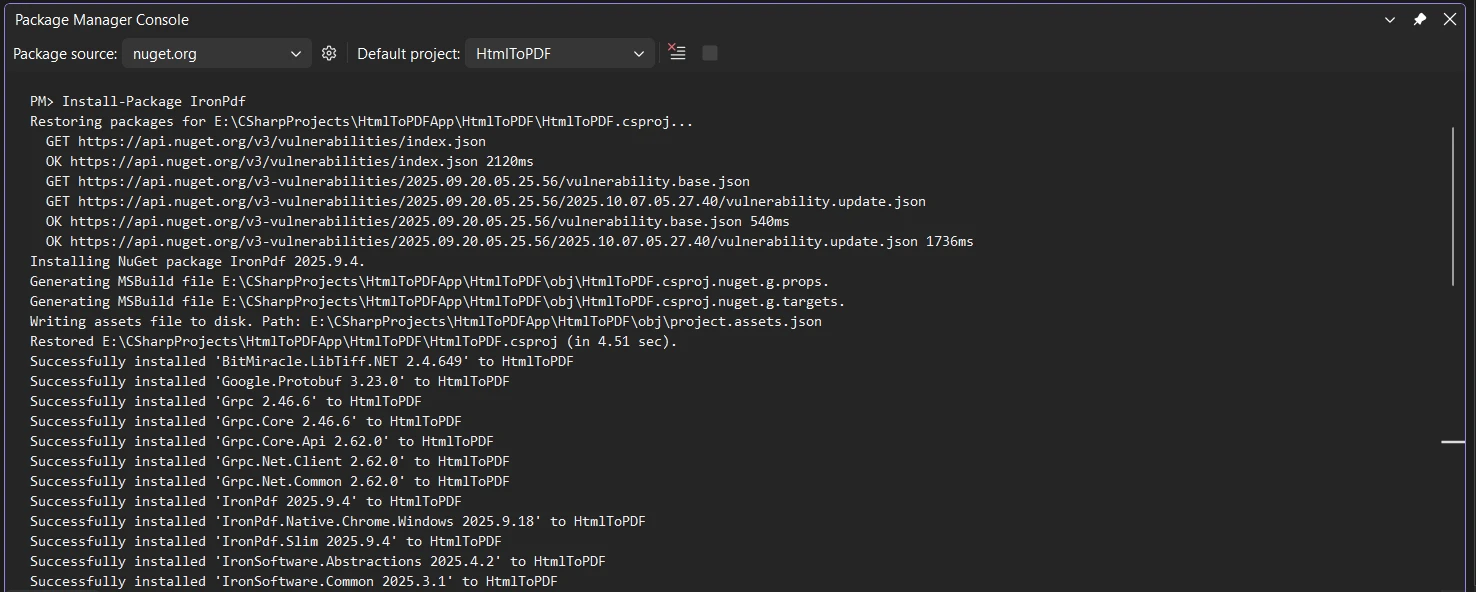Click the white marker in scrollbar track
This screenshot has width=1476, height=592.
(1452, 441)
